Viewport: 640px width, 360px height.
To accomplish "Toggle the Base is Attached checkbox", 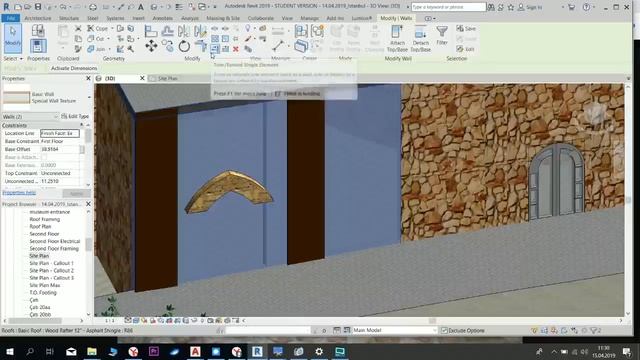I will coord(44,157).
